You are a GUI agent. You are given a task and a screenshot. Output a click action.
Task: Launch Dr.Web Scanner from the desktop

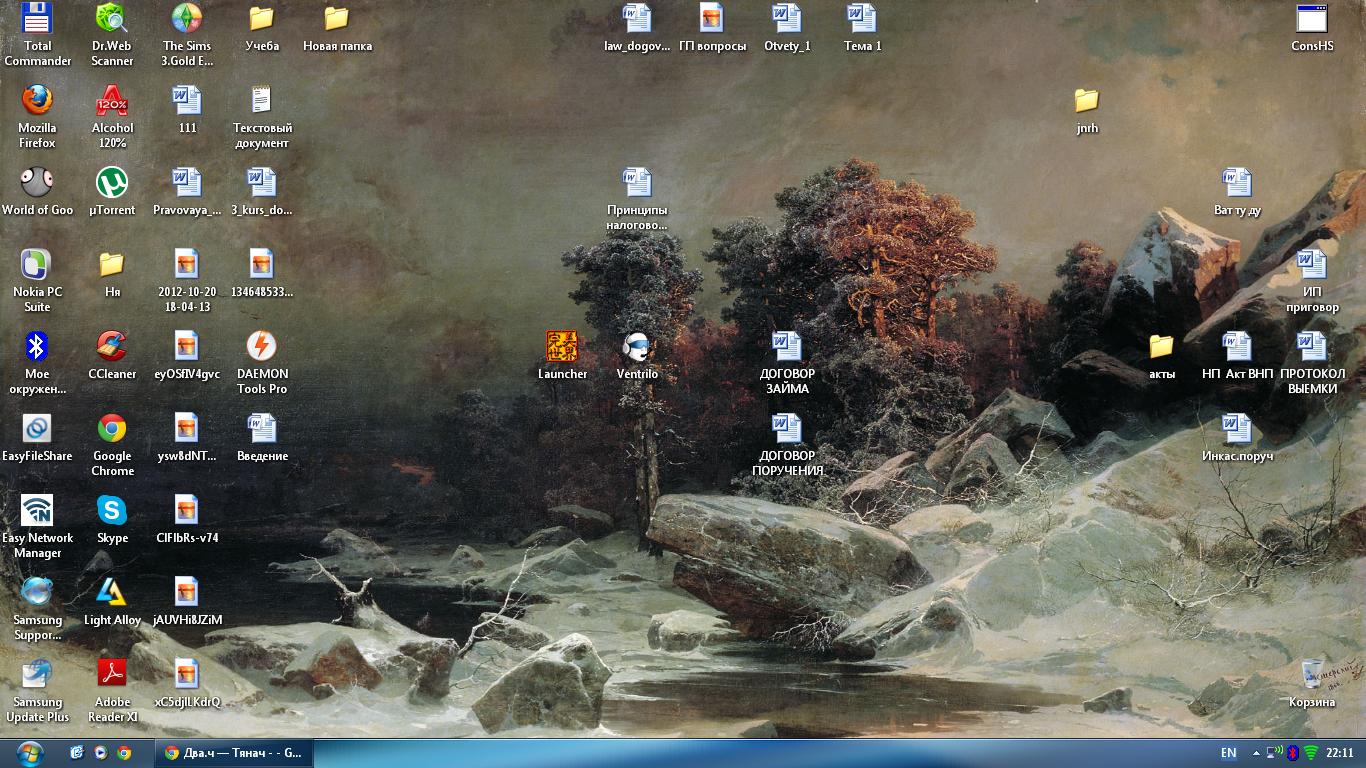(x=112, y=34)
